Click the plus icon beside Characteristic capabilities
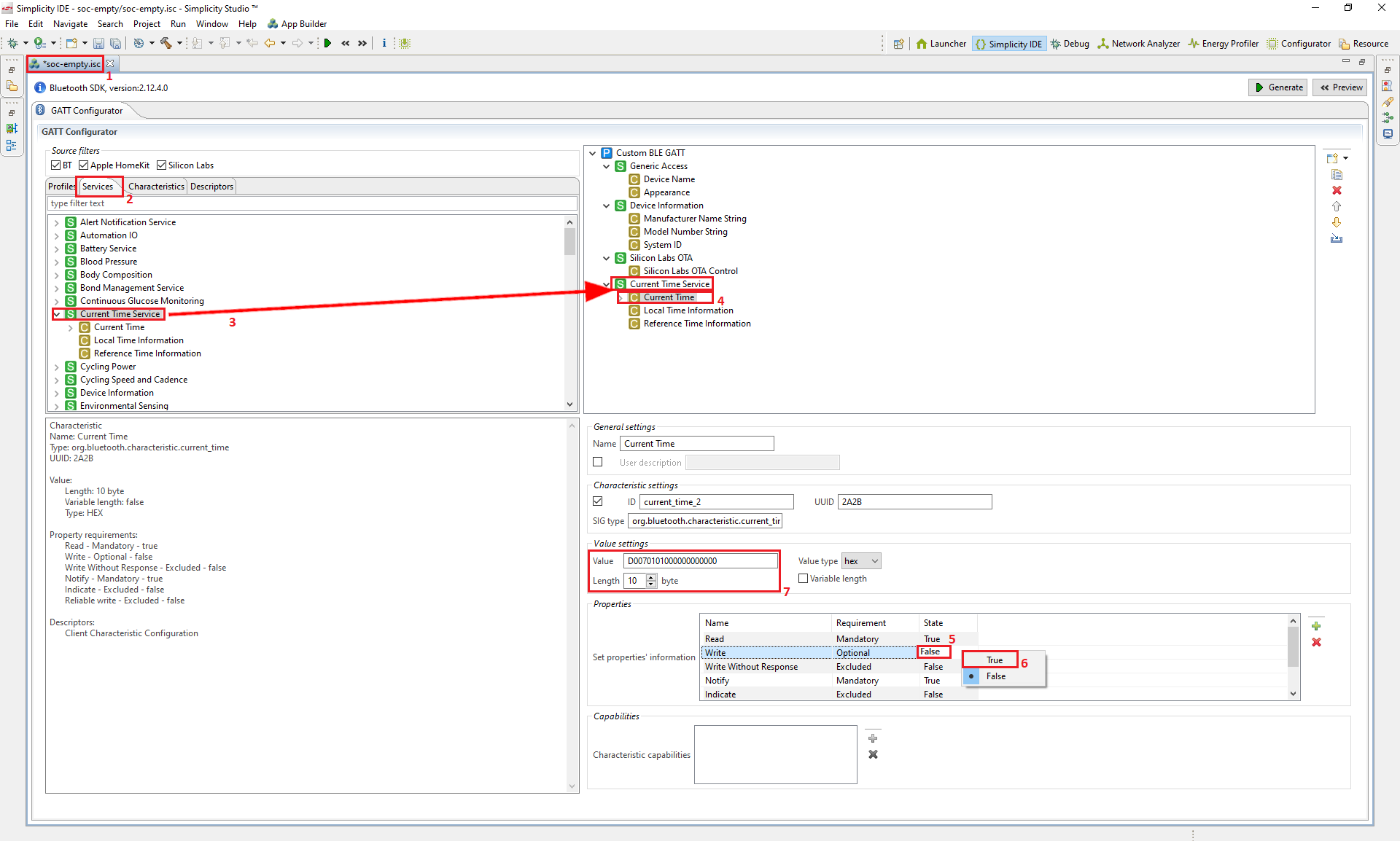The width and height of the screenshot is (1400, 841). click(873, 738)
